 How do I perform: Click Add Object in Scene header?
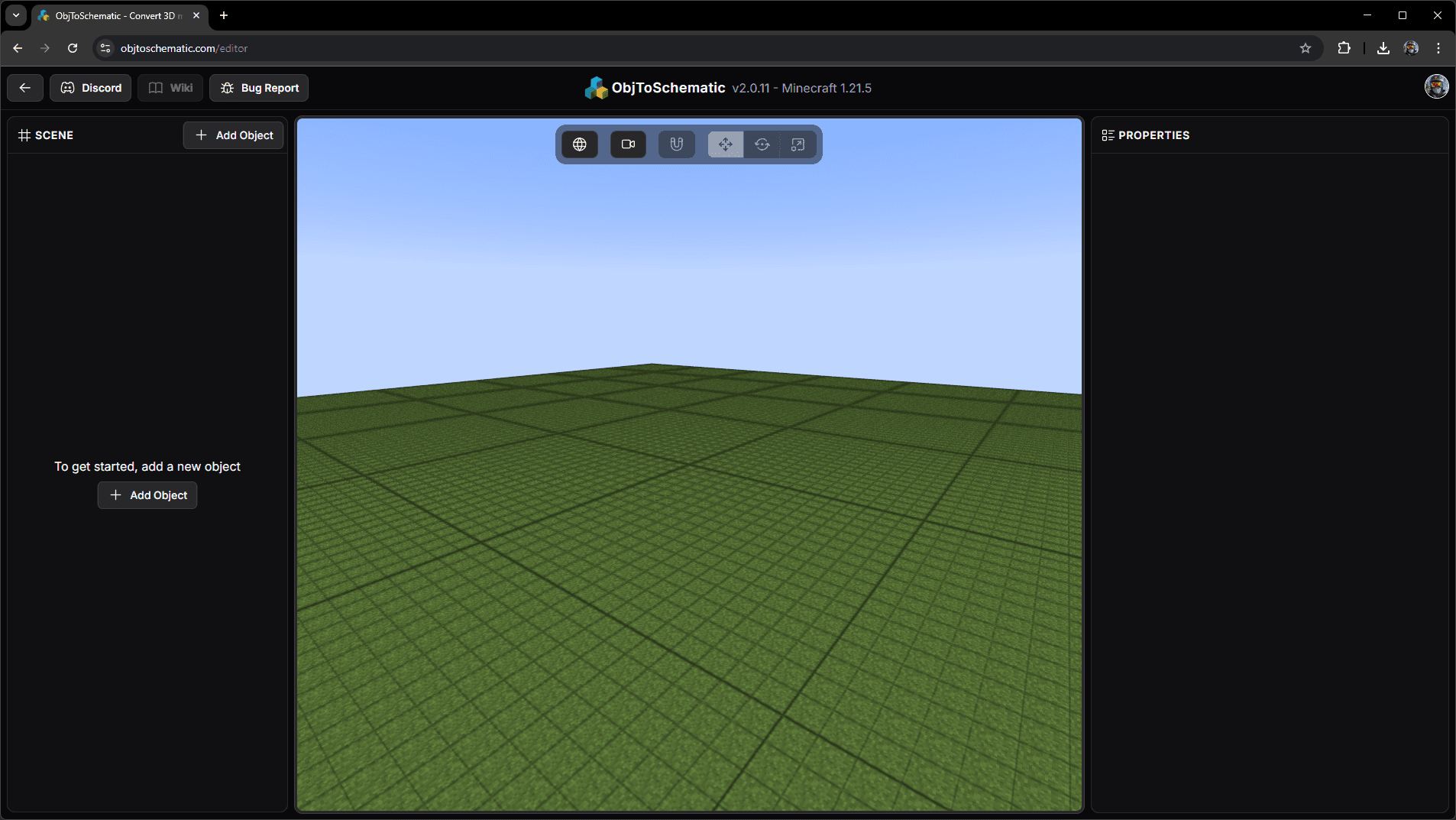[x=234, y=135]
